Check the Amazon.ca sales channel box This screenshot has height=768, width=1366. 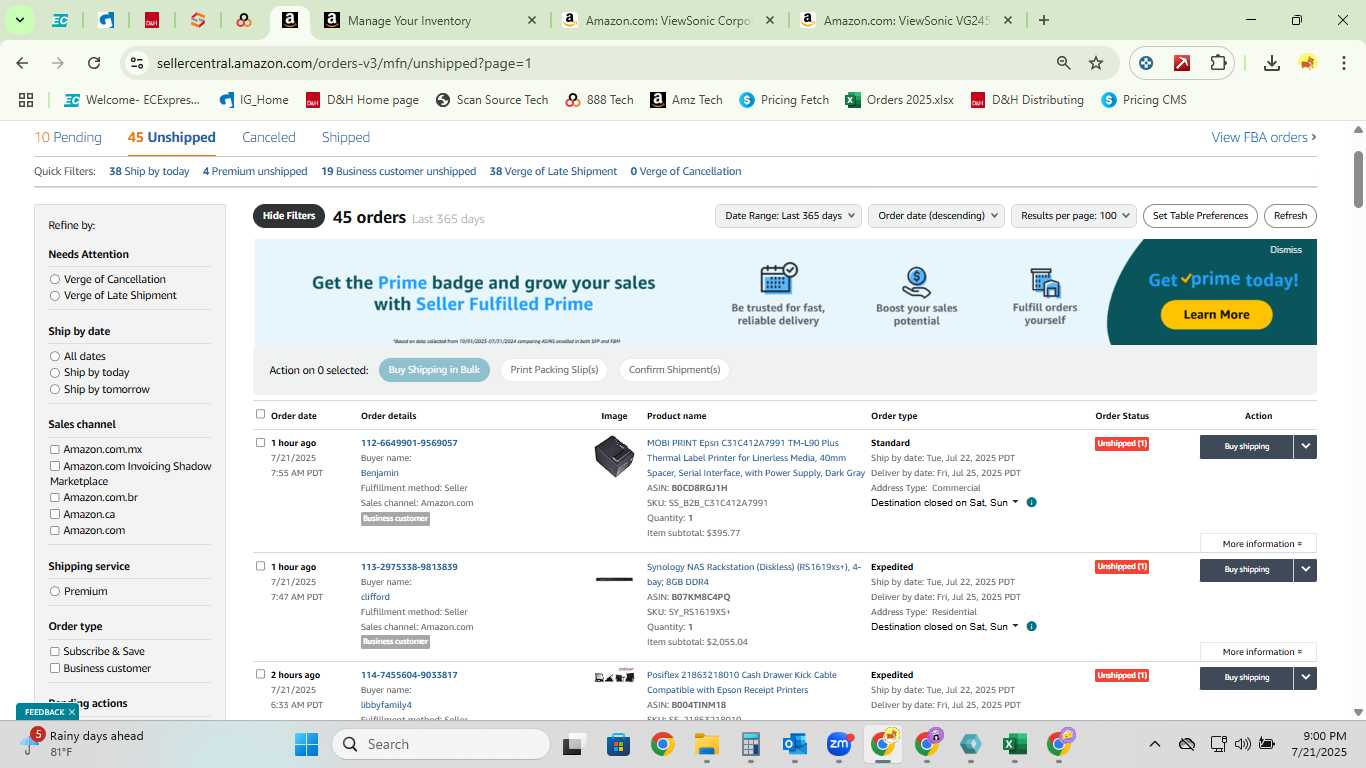coord(55,514)
